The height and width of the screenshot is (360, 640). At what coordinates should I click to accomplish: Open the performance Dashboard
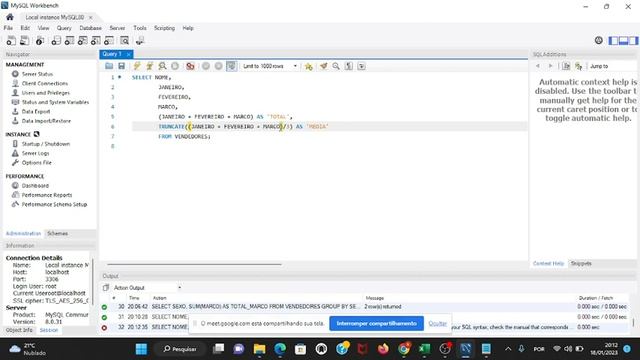35,185
